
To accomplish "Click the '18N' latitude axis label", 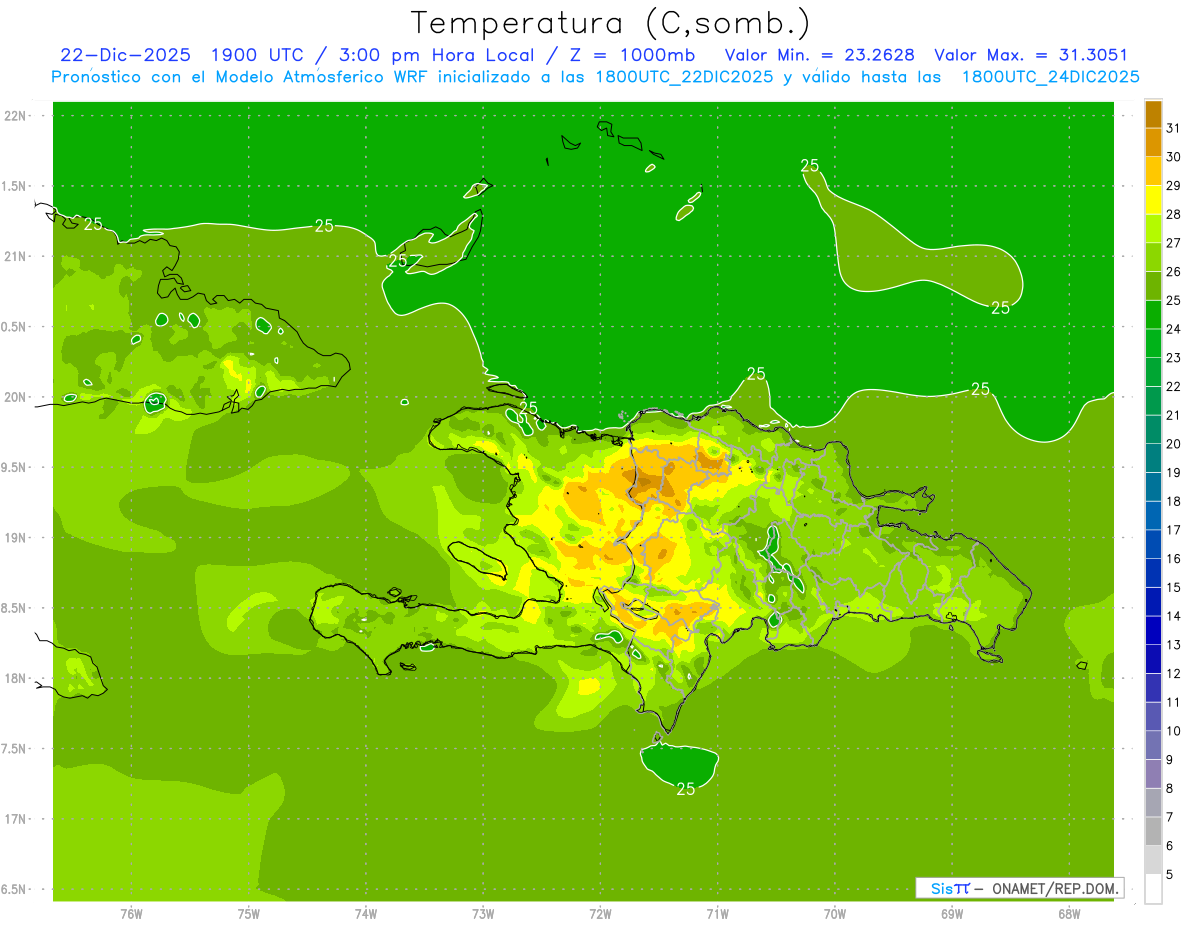I will 16,678.
